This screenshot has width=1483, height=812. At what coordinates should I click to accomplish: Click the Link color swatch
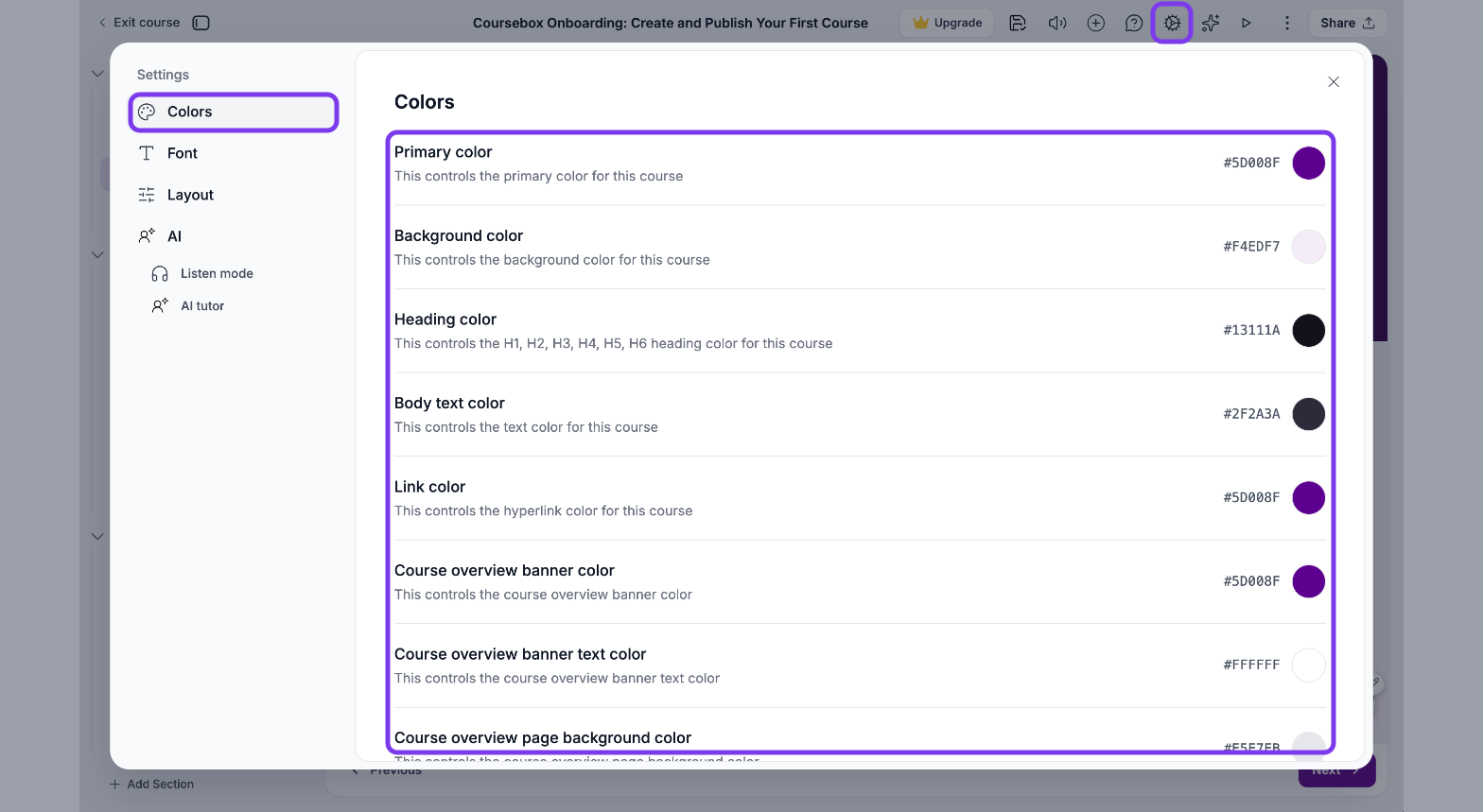pyautogui.click(x=1309, y=497)
